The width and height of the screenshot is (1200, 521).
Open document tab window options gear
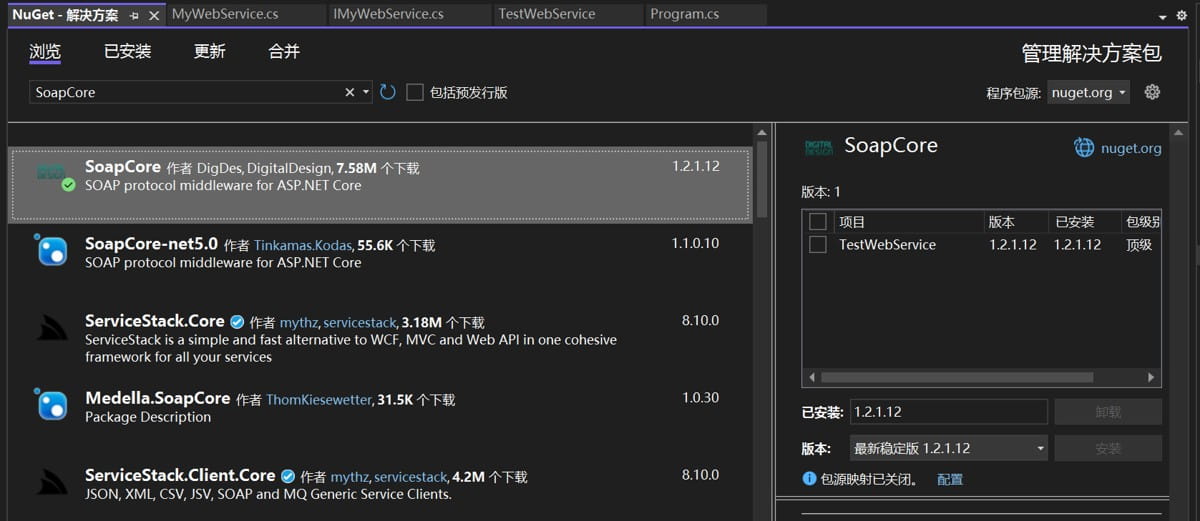coord(1183,15)
